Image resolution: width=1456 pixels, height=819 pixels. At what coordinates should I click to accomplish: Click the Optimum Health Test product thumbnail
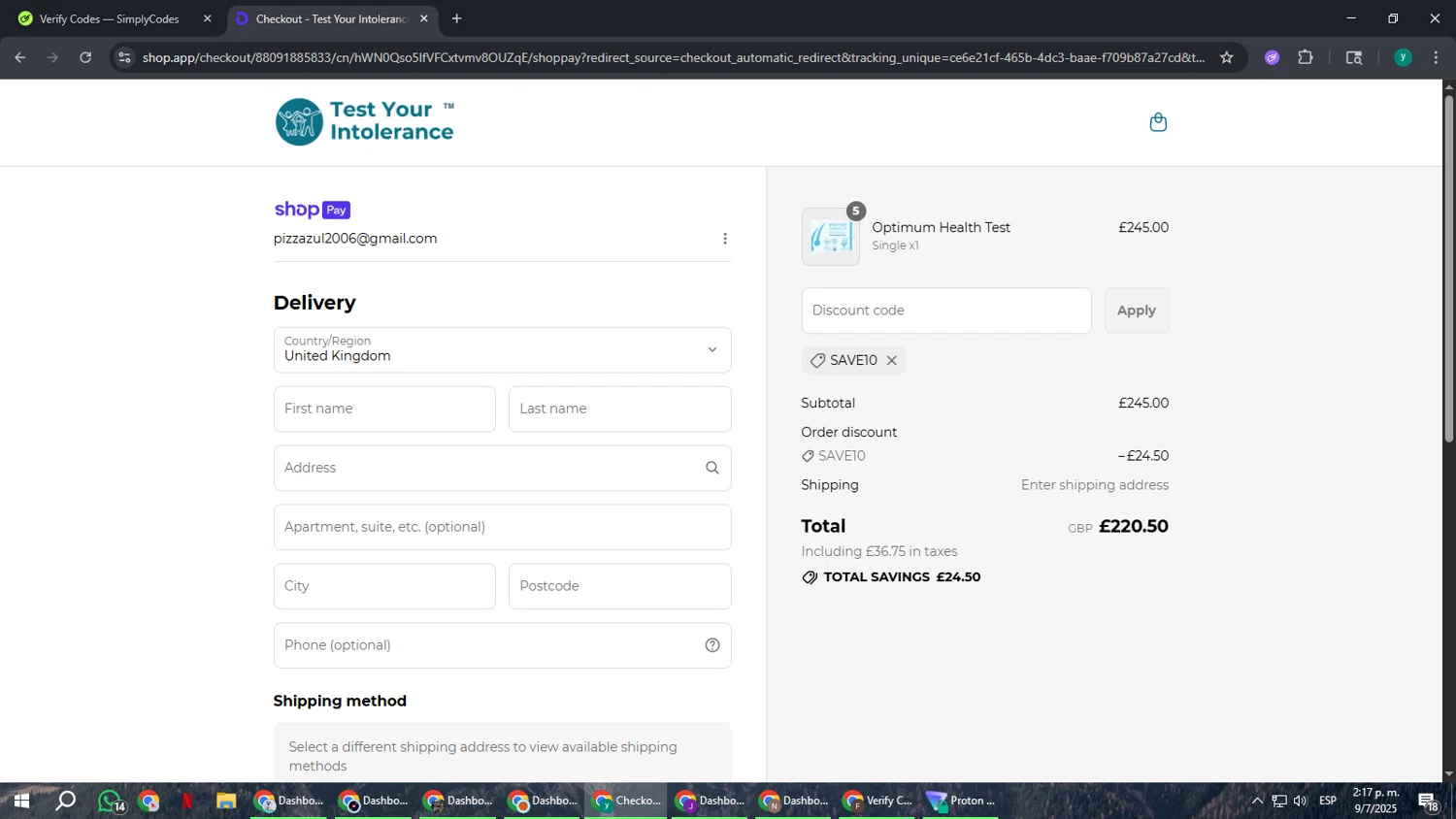(830, 237)
